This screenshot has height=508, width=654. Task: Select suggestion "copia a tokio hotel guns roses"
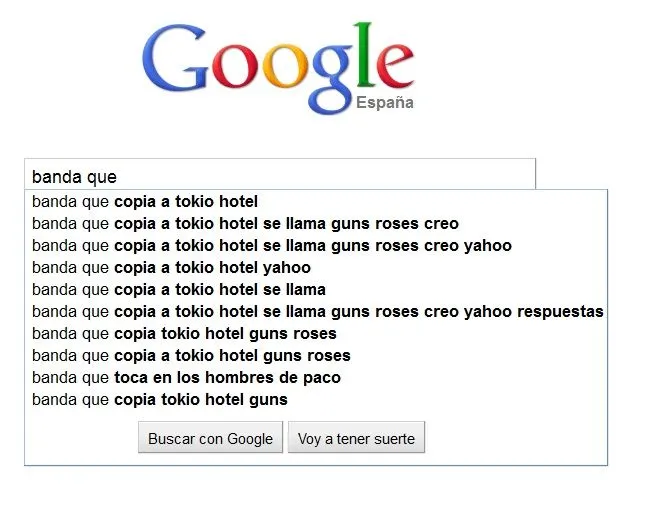pyautogui.click(x=191, y=356)
